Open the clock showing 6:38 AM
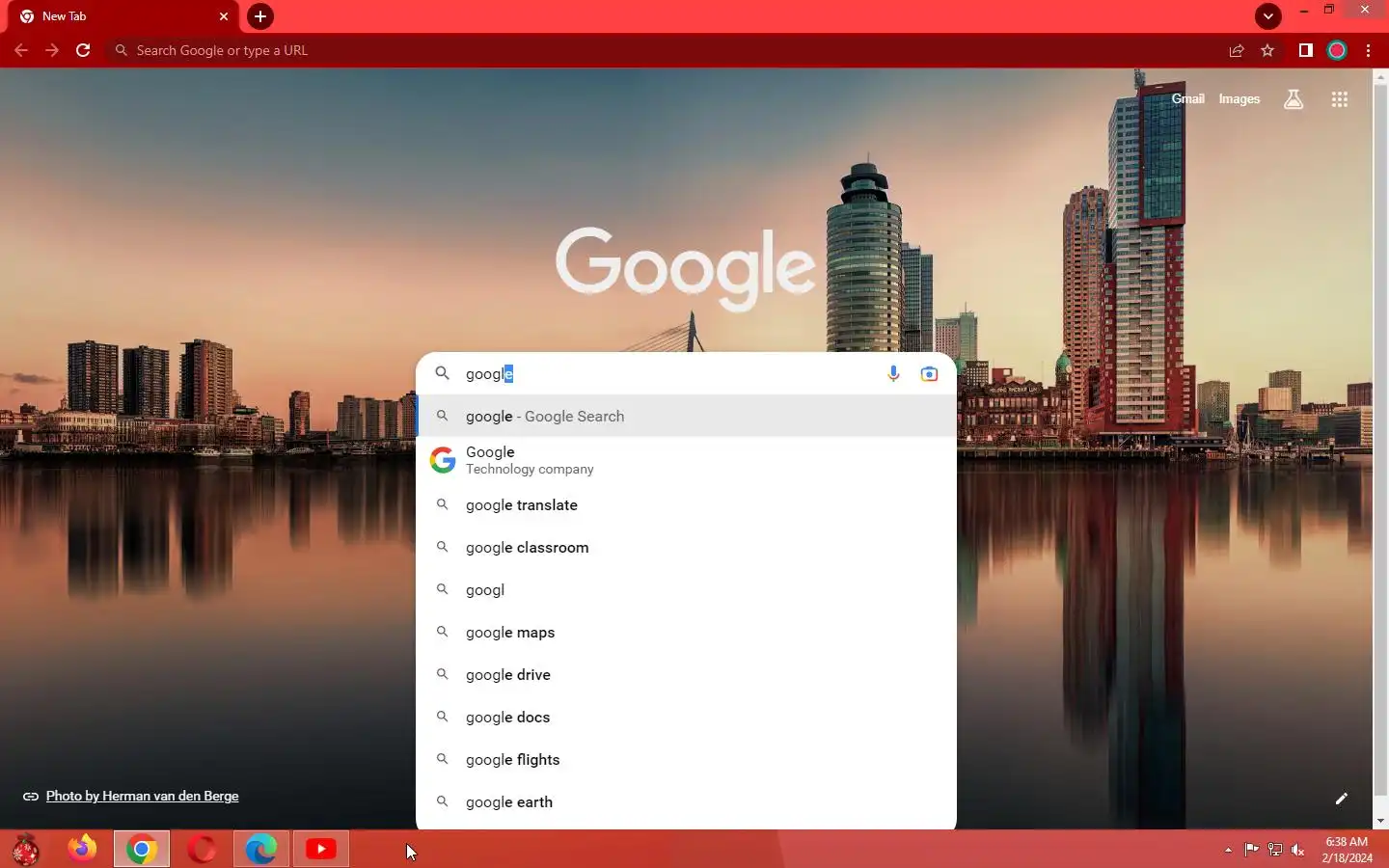1389x868 pixels. pyautogui.click(x=1348, y=850)
